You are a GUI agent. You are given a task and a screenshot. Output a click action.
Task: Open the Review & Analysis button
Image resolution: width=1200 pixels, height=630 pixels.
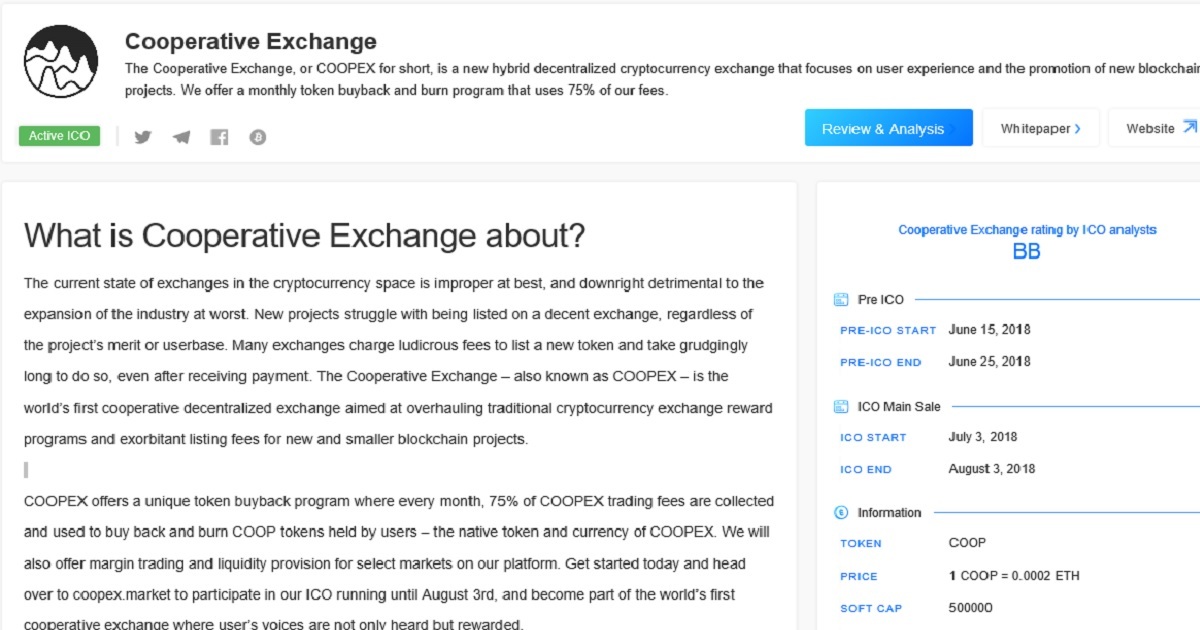[889, 128]
